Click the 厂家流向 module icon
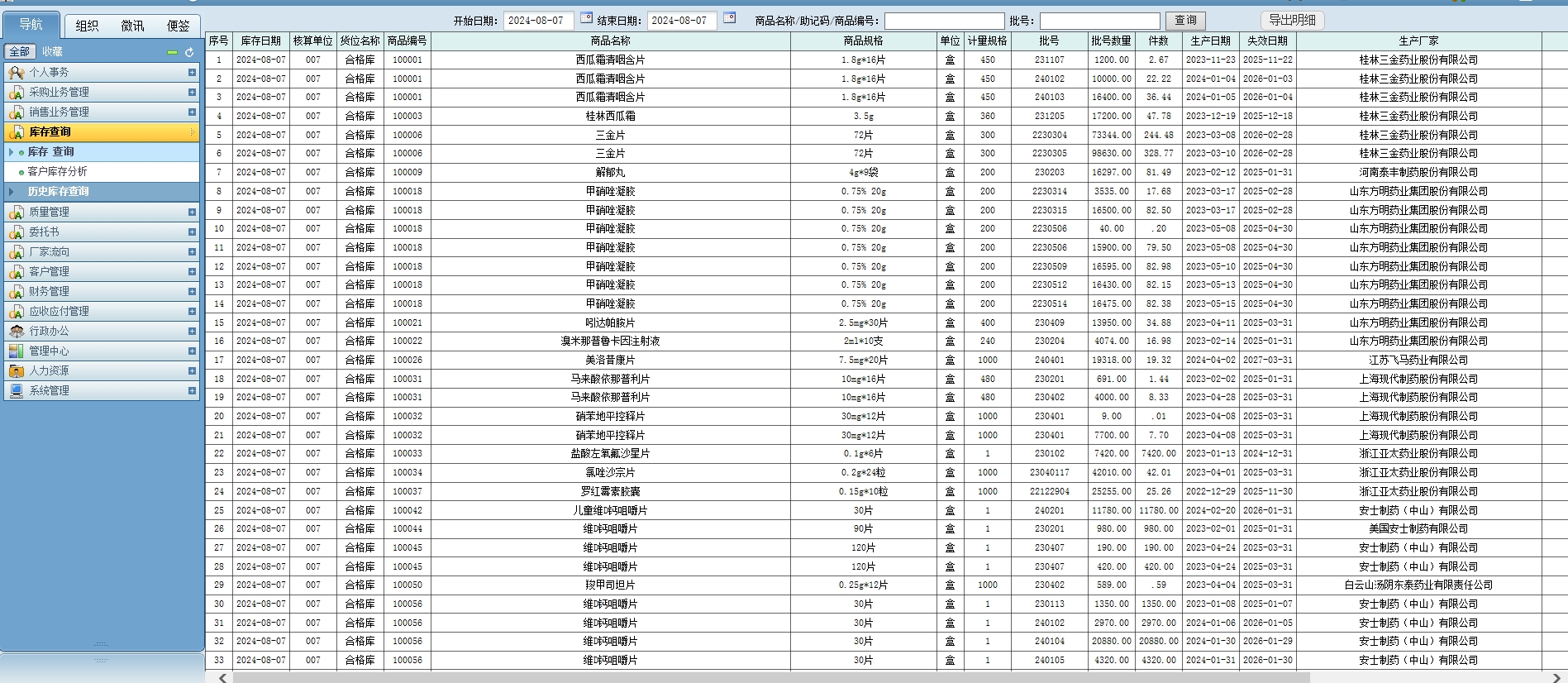 (x=16, y=252)
